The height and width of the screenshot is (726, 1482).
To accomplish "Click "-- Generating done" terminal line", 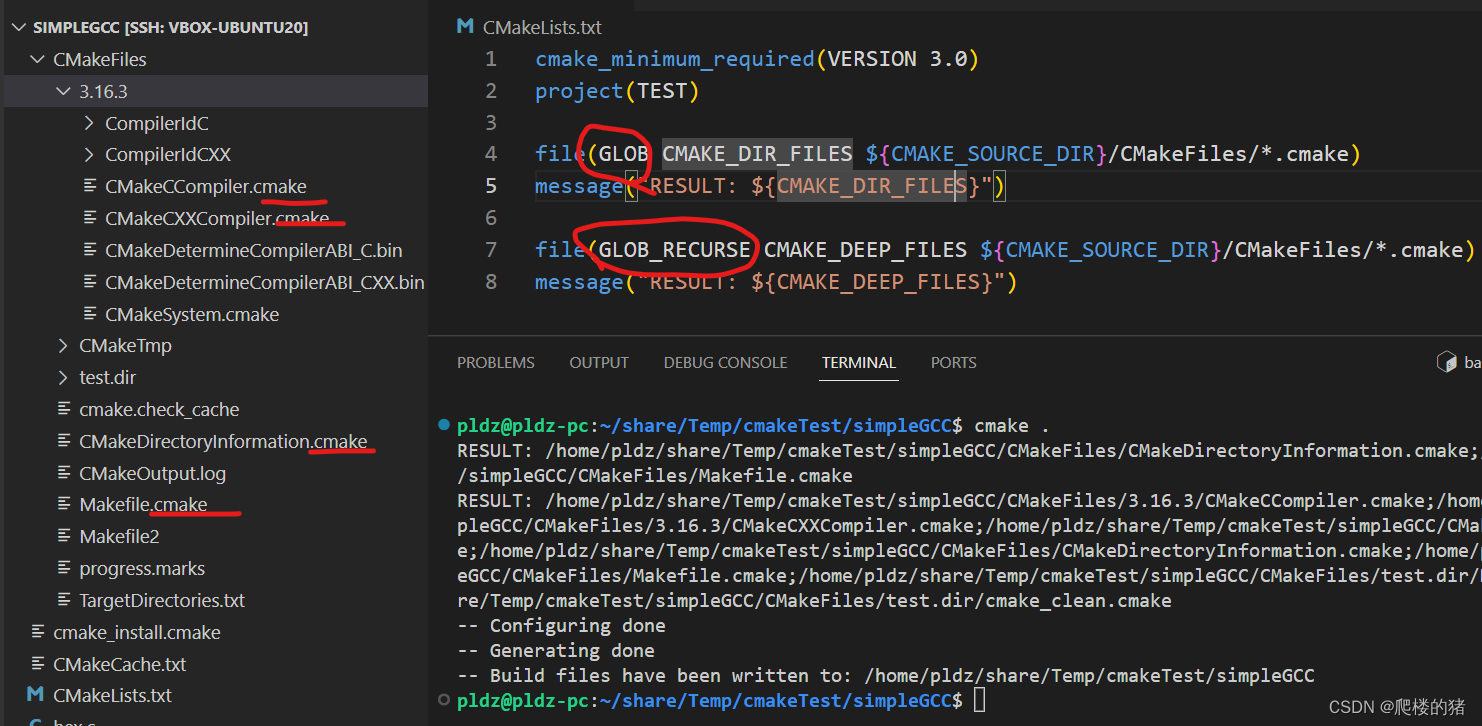I will (x=556, y=651).
